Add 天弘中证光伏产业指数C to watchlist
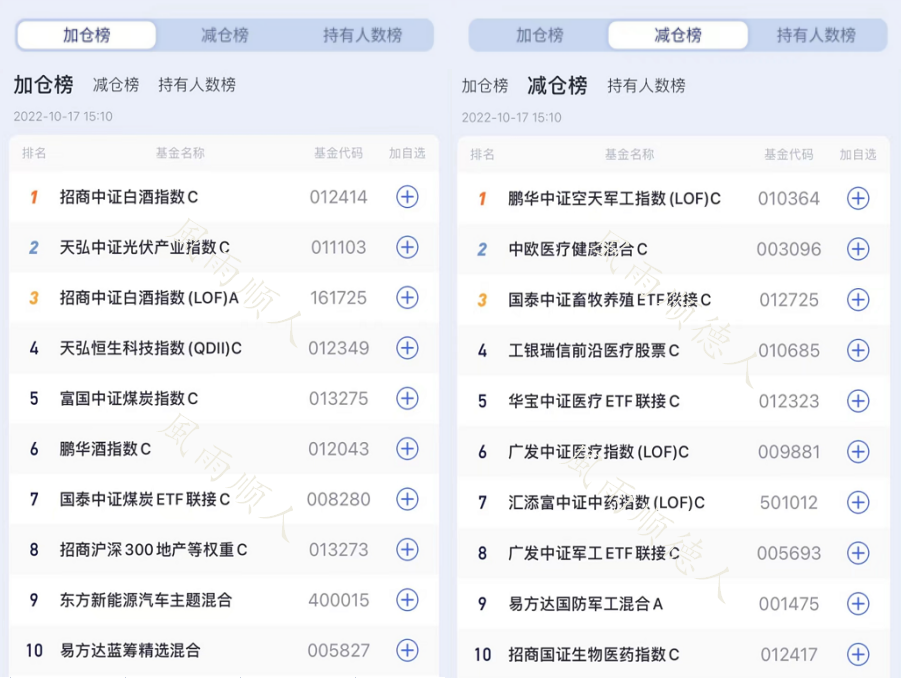This screenshot has height=678, width=901. [x=407, y=248]
